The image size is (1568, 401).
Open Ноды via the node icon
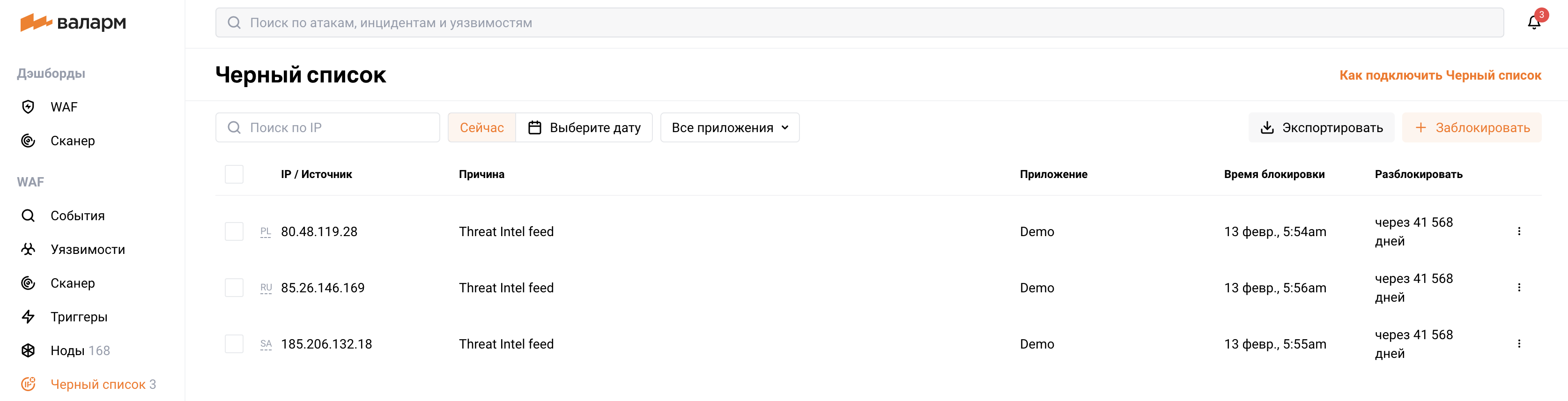click(x=27, y=350)
